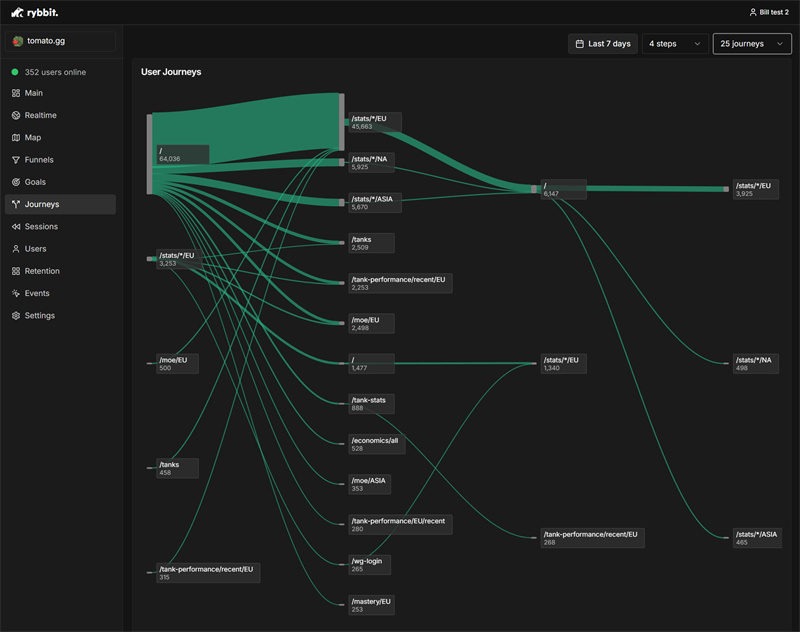This screenshot has width=800, height=632.
Task: Select the Retention grid icon
Action: [15, 271]
